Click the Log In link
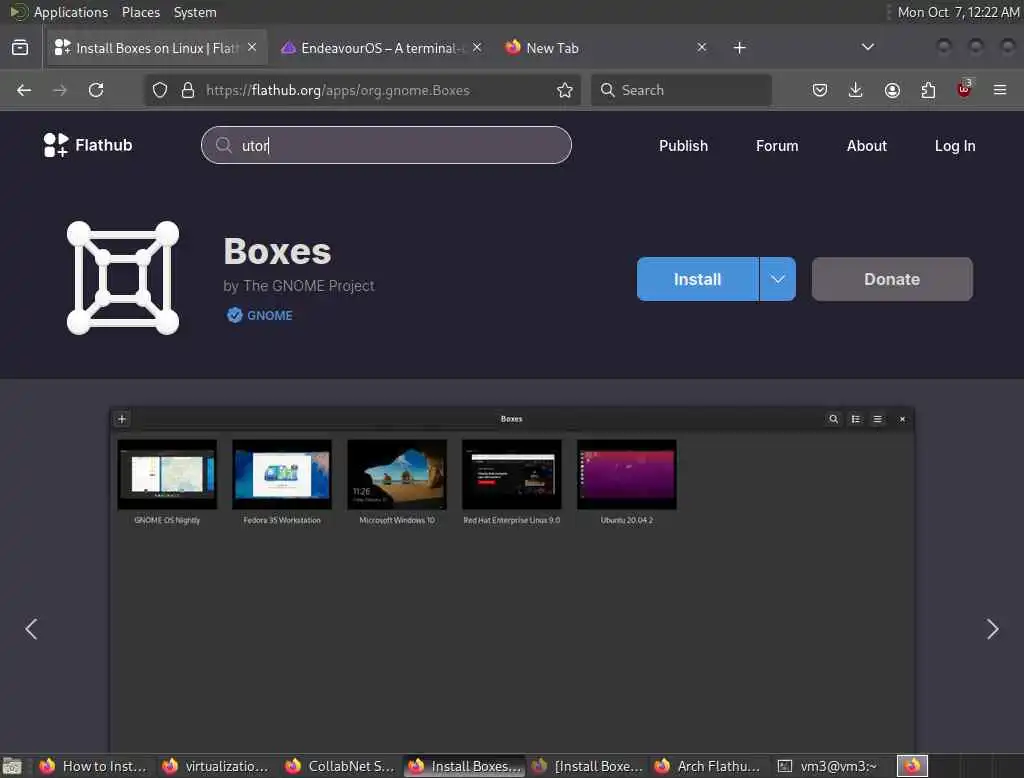1024x778 pixels. coord(955,146)
